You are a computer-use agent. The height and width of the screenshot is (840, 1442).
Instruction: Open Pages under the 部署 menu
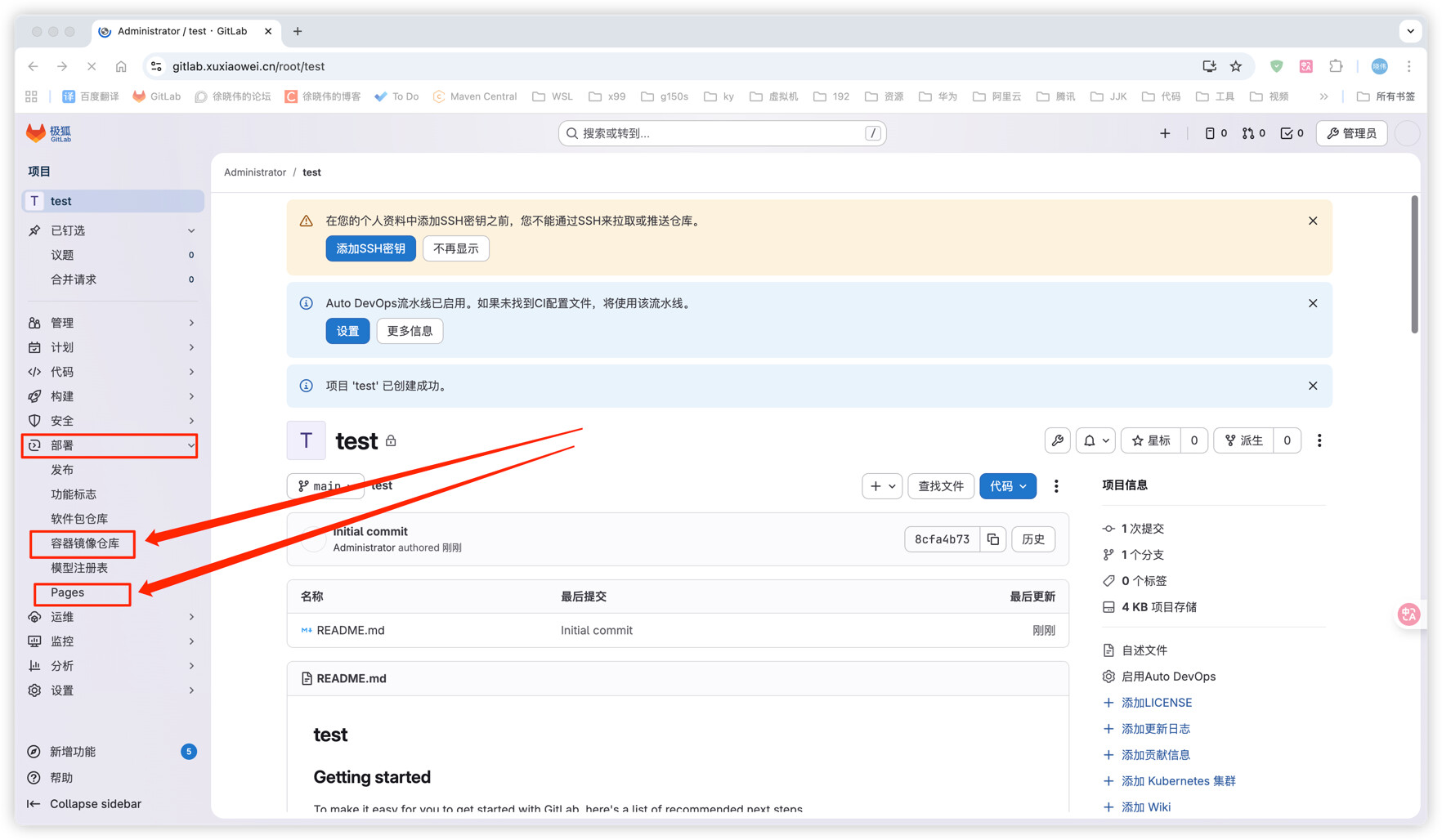point(68,592)
